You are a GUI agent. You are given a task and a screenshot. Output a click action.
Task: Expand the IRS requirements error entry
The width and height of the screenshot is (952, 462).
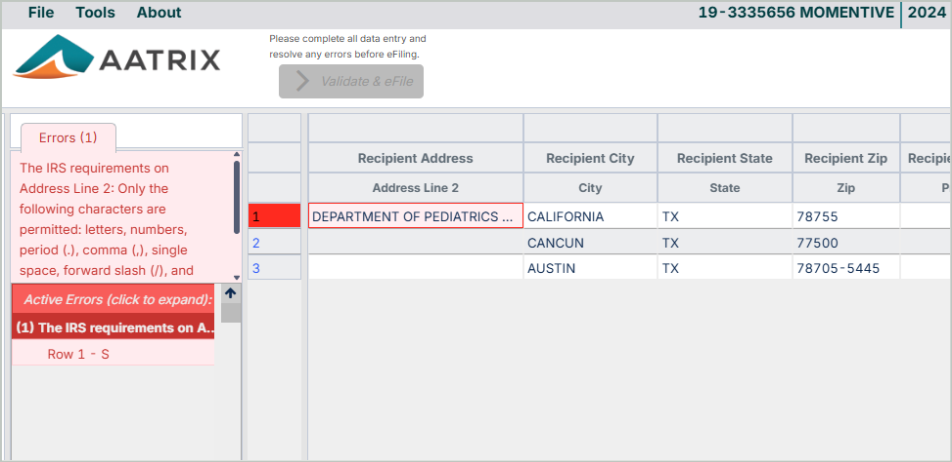pyautogui.click(x=114, y=327)
